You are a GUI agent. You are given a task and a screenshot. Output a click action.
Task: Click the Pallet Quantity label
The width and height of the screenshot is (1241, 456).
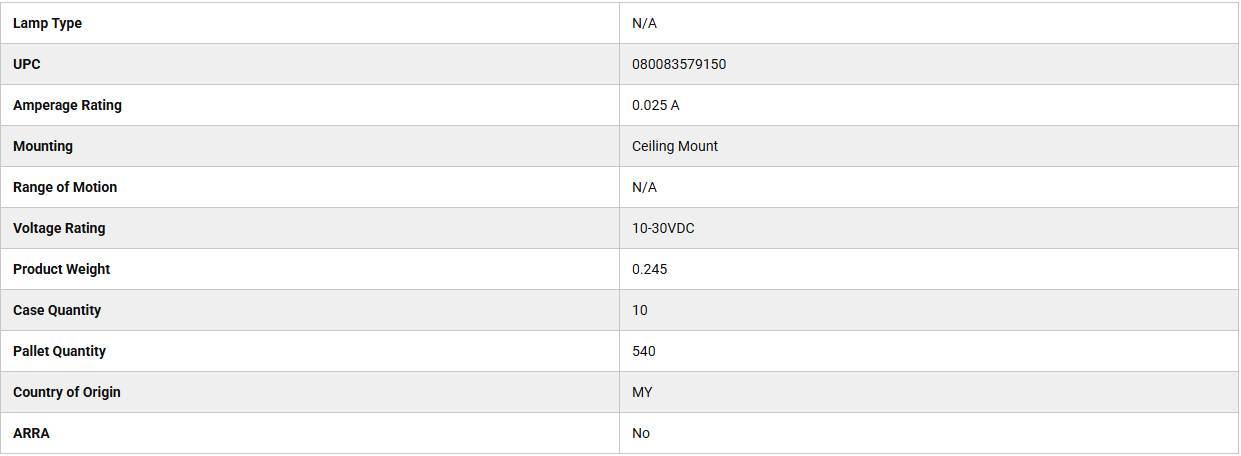click(x=59, y=351)
